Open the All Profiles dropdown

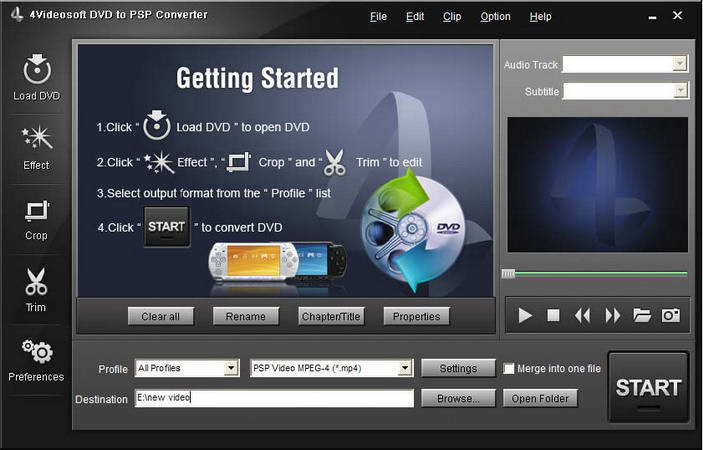click(230, 368)
